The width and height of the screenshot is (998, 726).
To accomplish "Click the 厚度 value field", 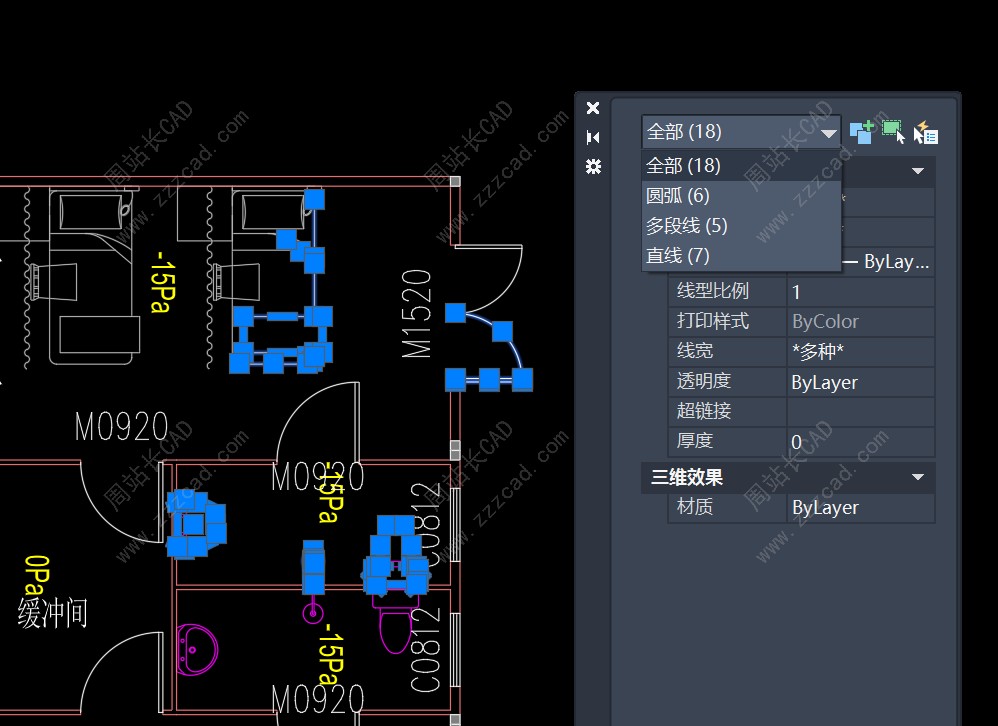I will coord(860,442).
